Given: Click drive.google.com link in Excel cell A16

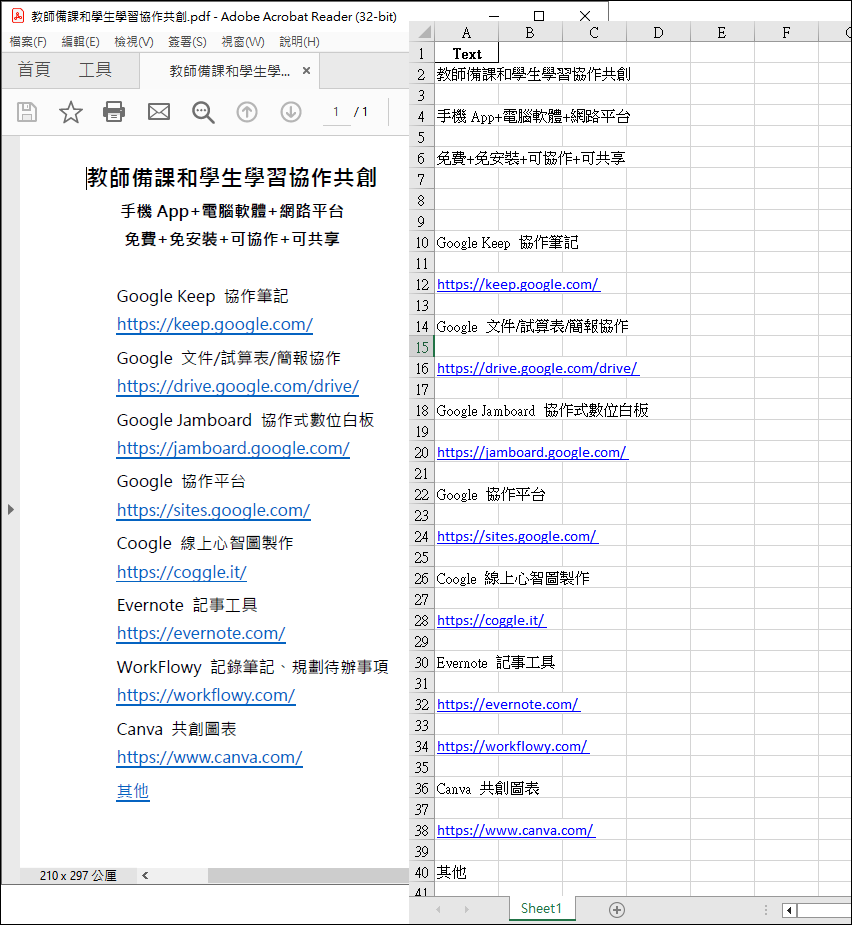Looking at the screenshot, I should tap(538, 368).
